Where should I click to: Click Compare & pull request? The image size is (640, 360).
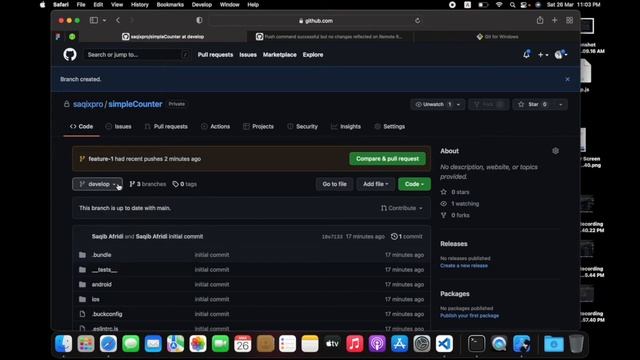tap(387, 159)
